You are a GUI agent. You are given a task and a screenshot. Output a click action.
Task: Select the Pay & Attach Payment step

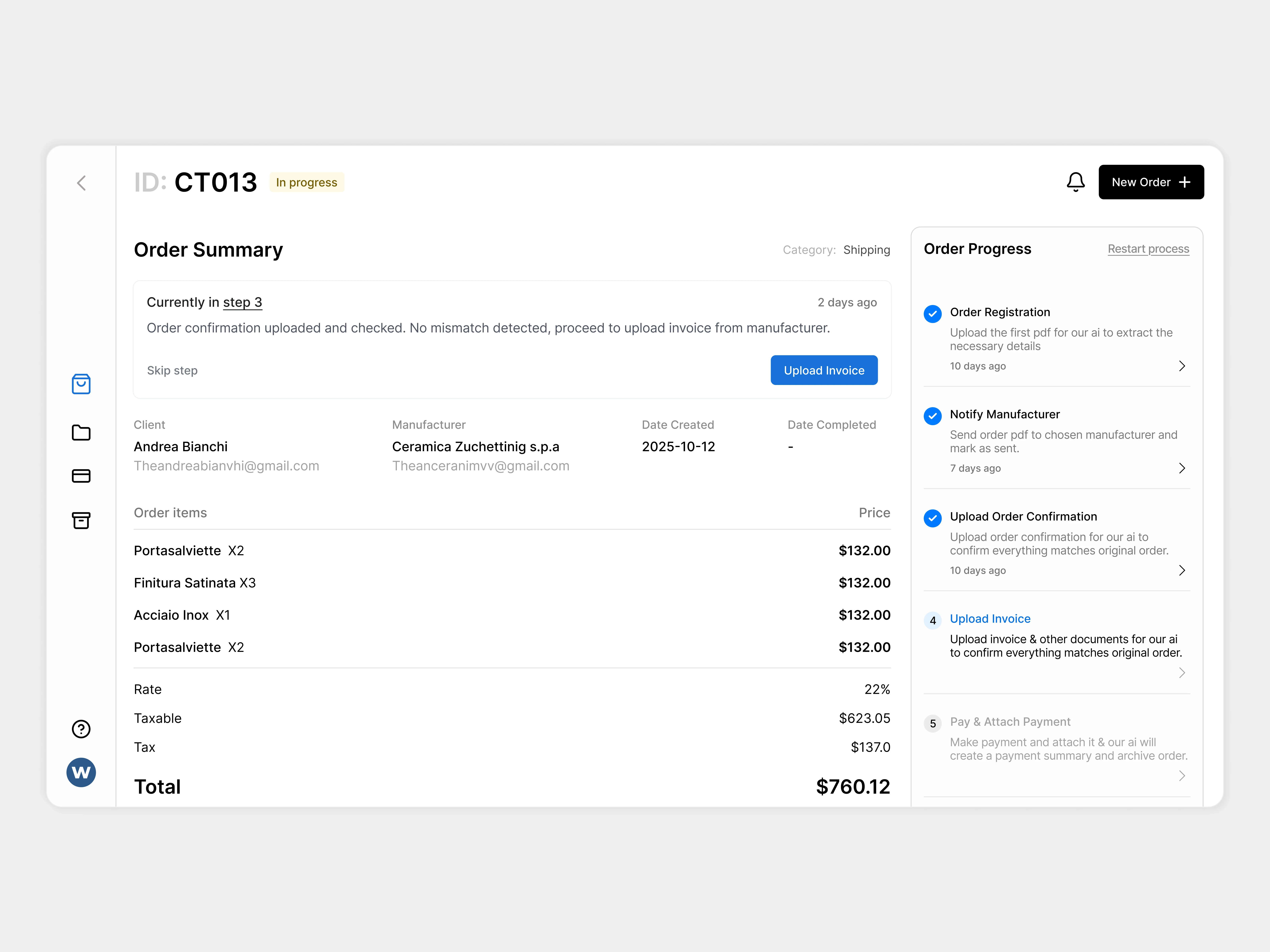click(1010, 722)
